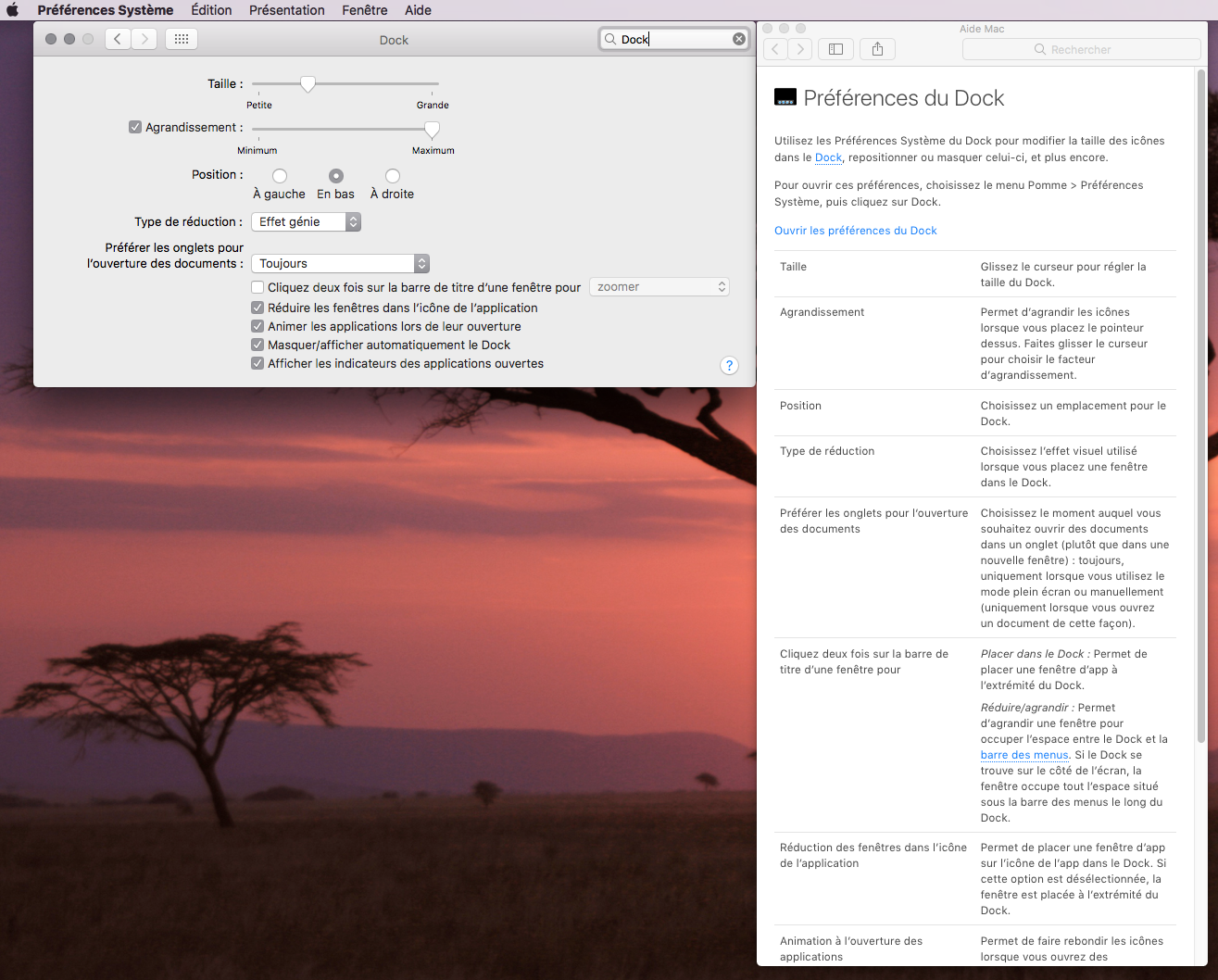
Task: Toggle the Agrandissement checkbox
Action: 135,127
